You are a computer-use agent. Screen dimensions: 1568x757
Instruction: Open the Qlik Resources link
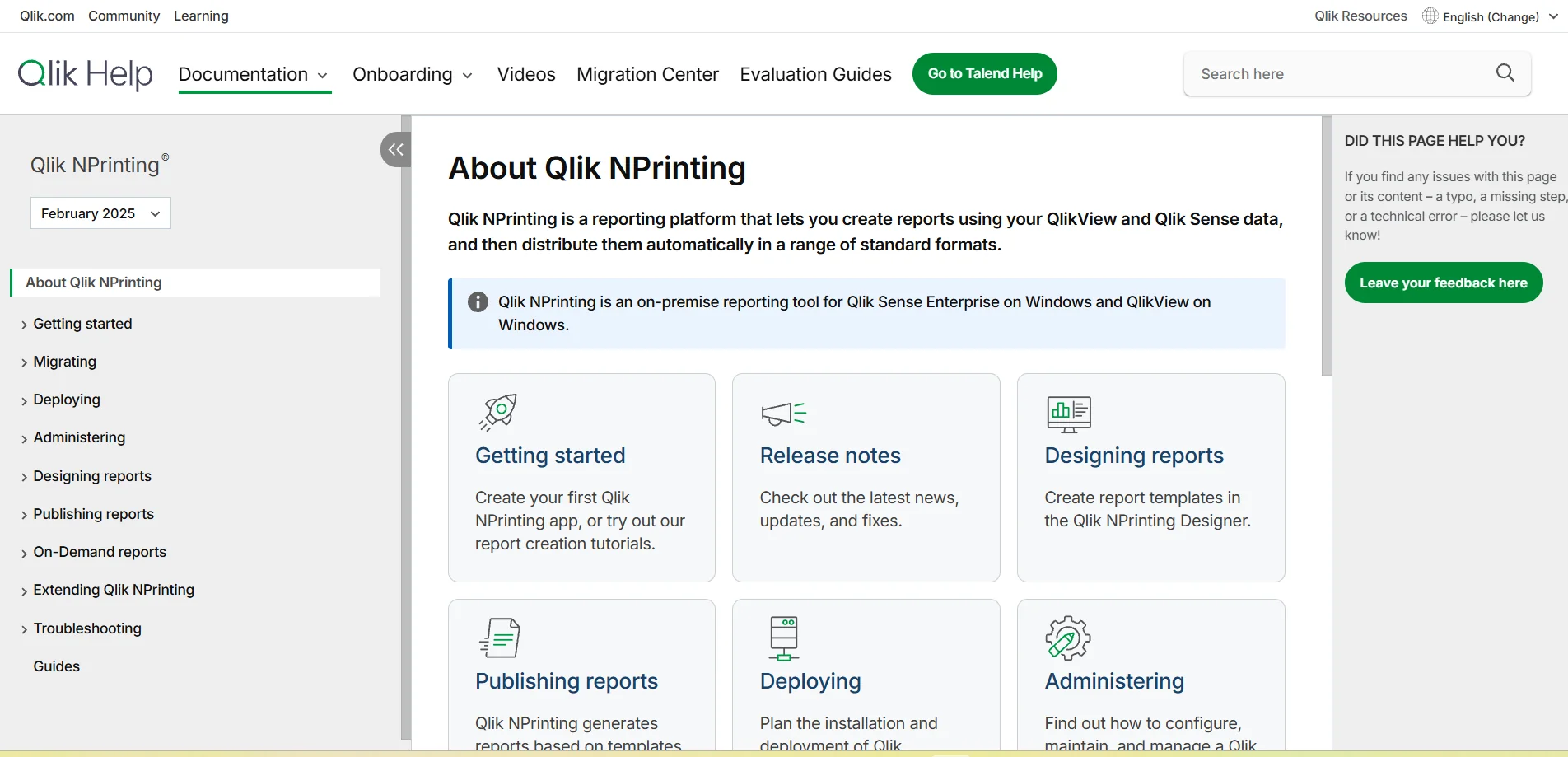coord(1360,16)
